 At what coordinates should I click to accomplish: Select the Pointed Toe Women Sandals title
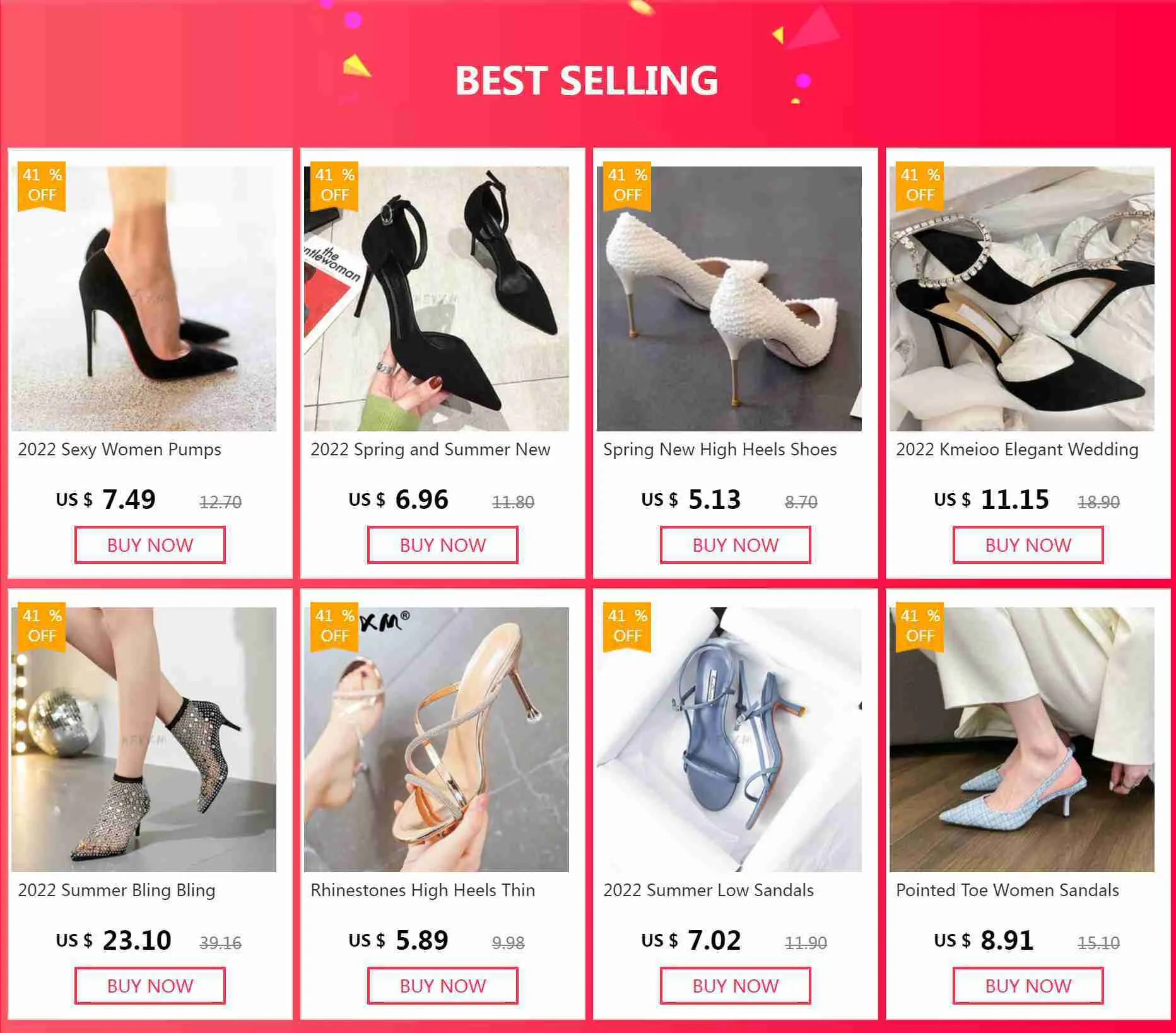(x=1008, y=890)
